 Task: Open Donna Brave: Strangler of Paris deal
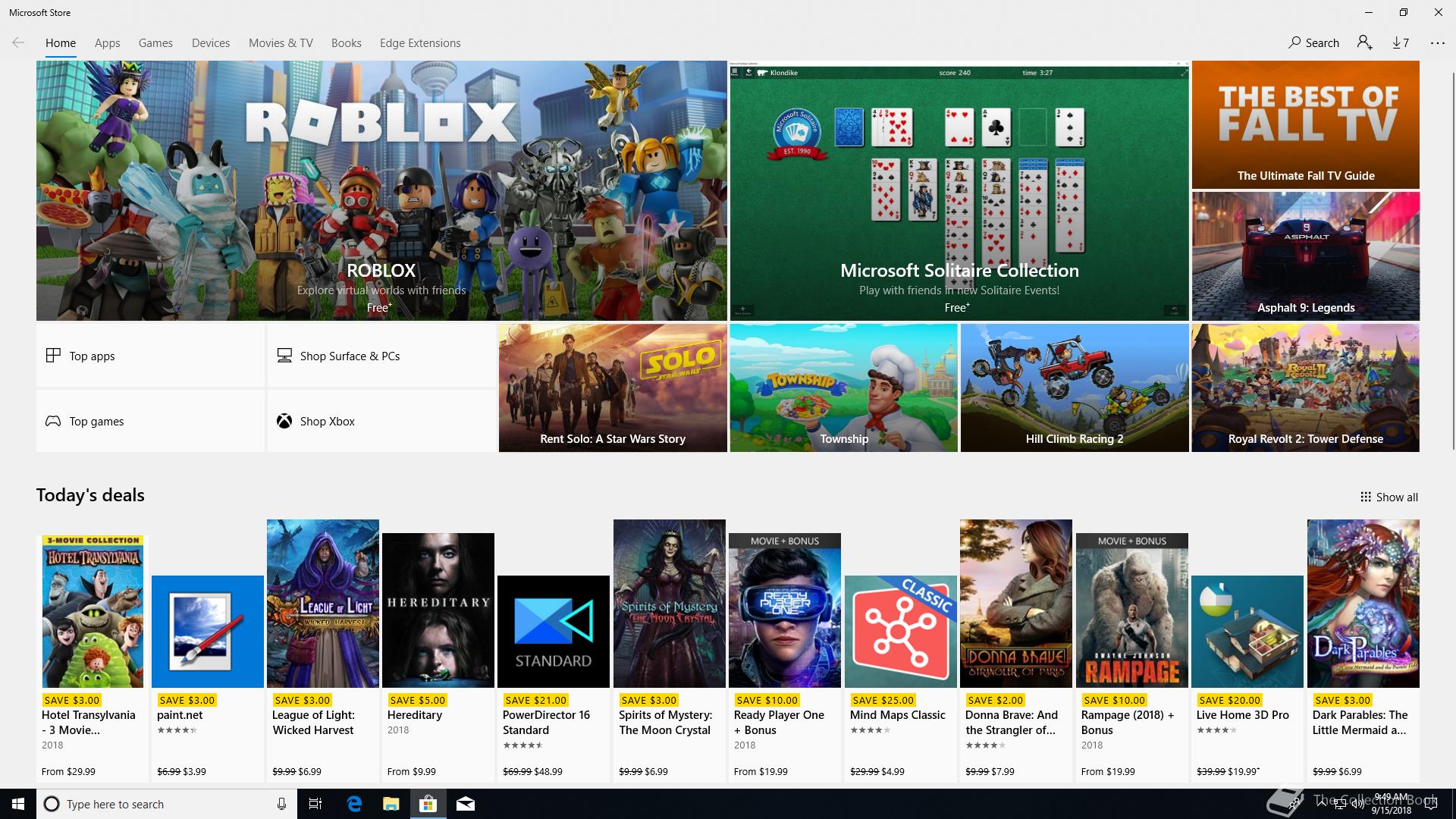click(x=1016, y=651)
